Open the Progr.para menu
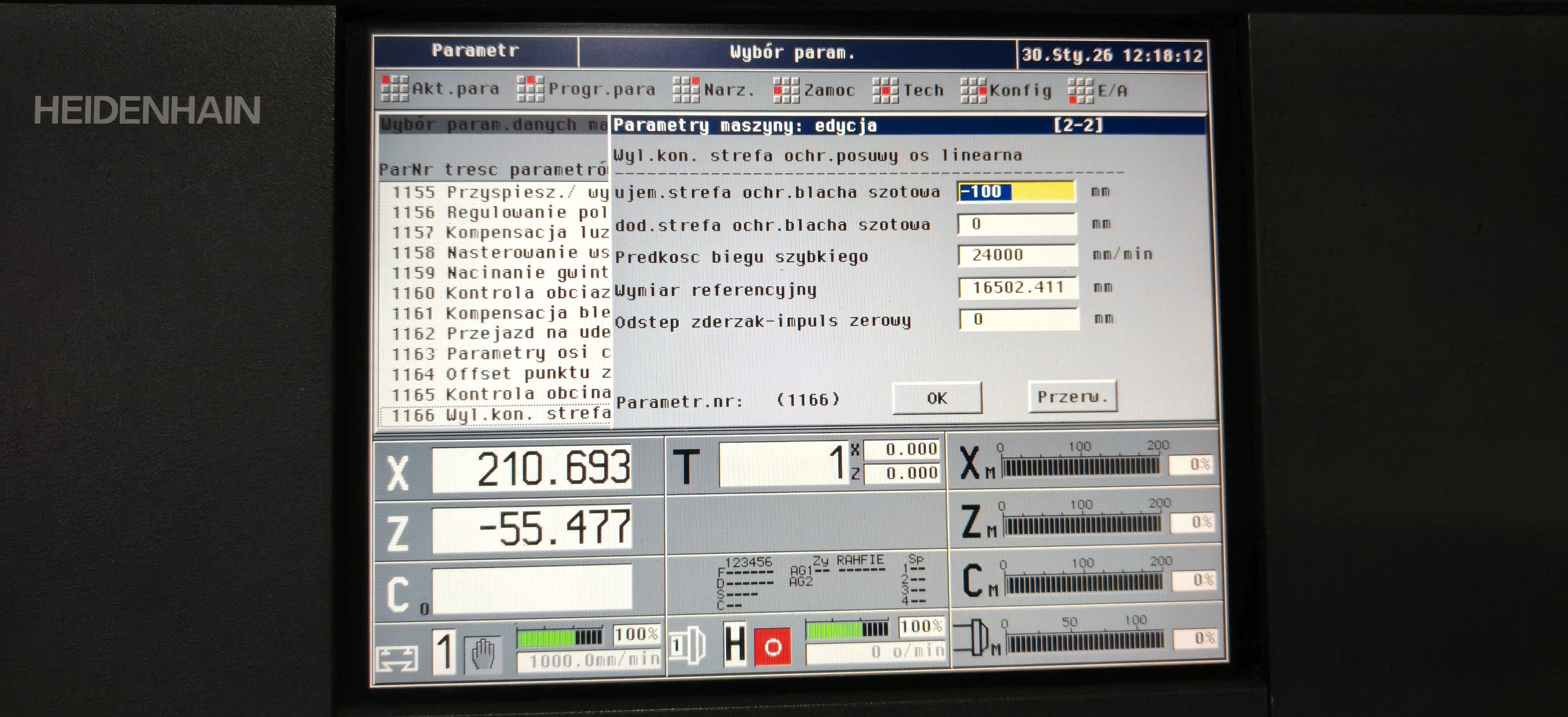1568x717 pixels. point(586,89)
